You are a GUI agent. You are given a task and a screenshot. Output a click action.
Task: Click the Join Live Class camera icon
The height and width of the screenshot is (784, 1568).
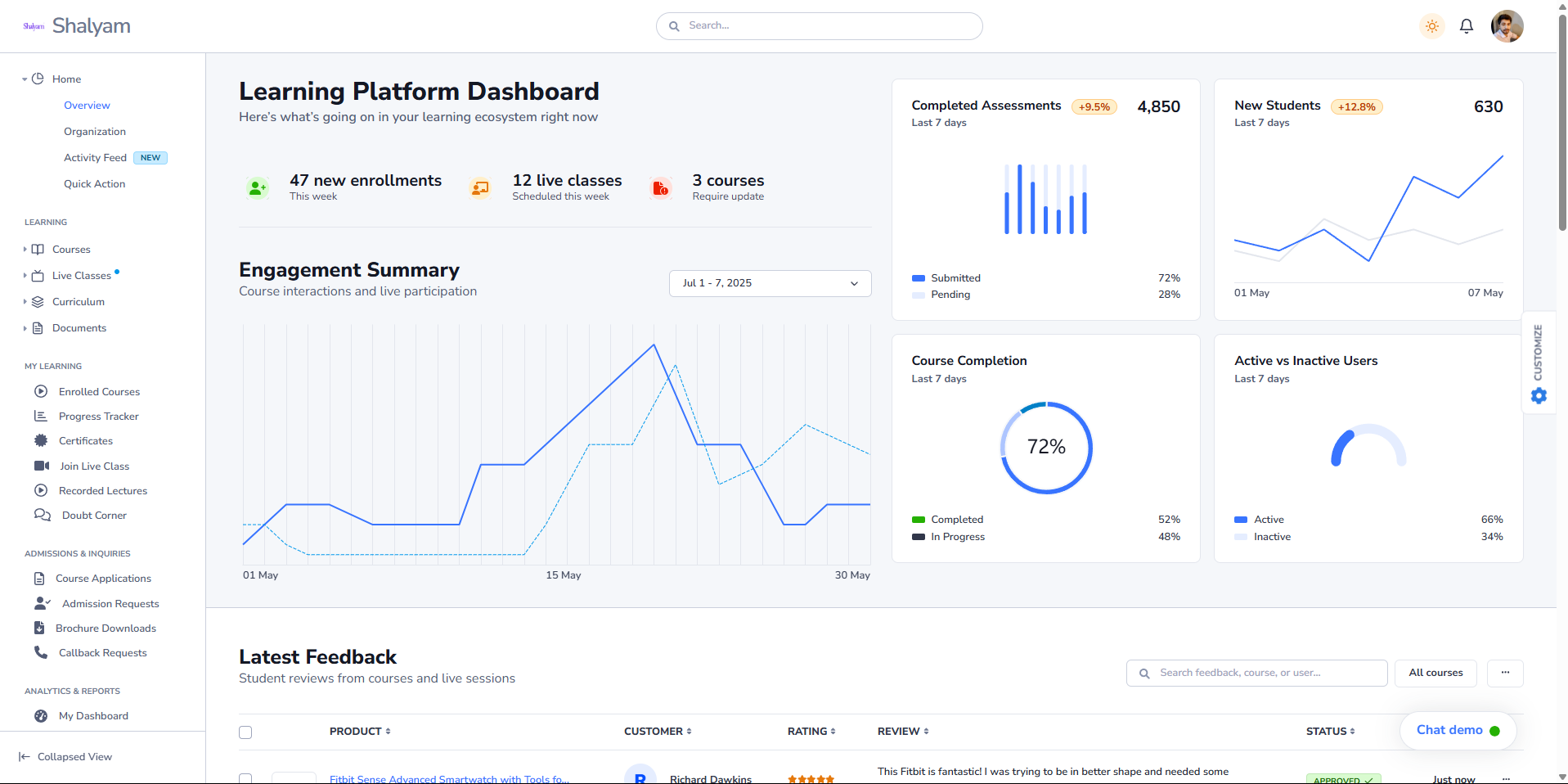[42, 466]
